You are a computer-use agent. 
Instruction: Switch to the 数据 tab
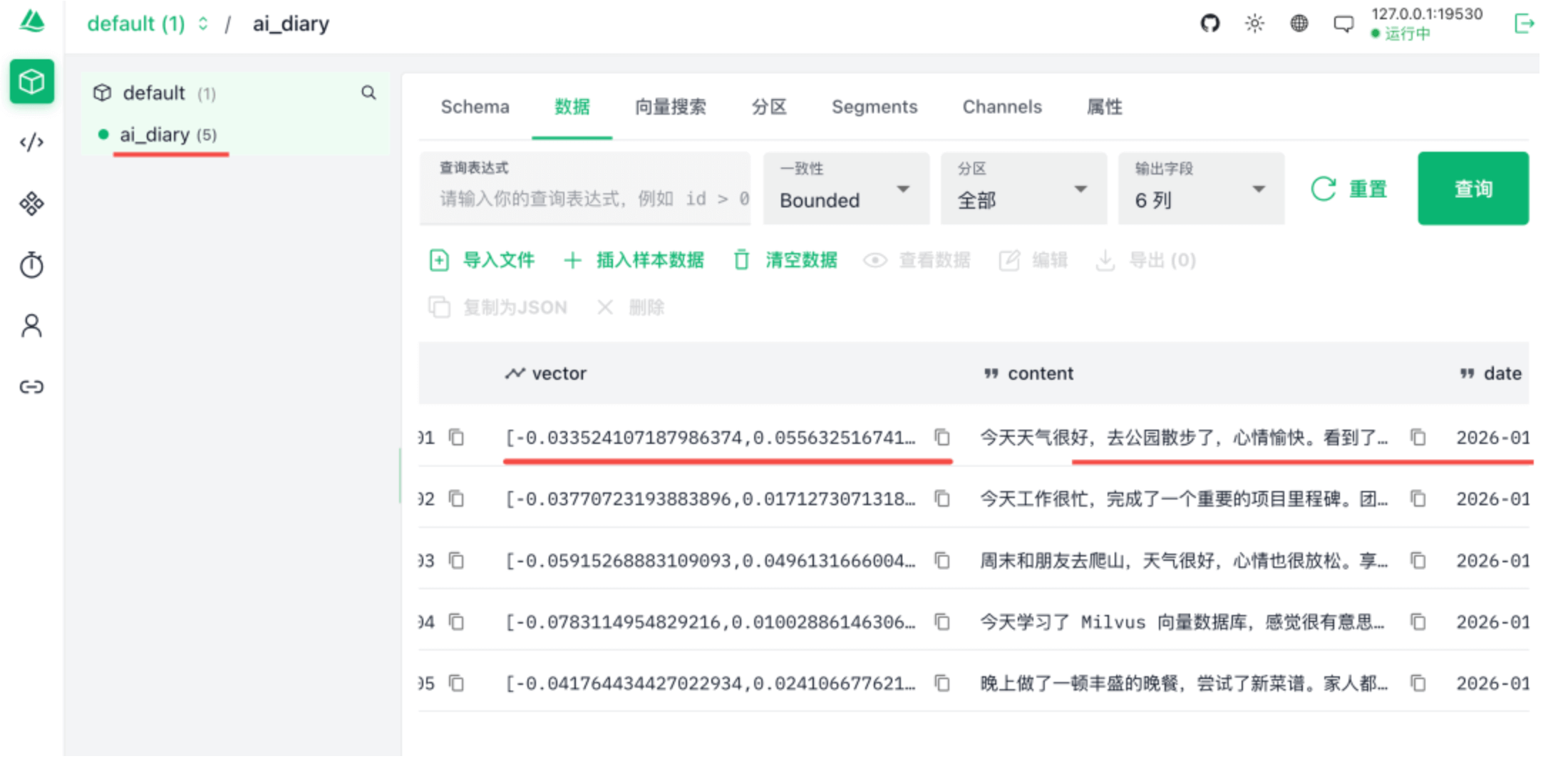click(572, 107)
